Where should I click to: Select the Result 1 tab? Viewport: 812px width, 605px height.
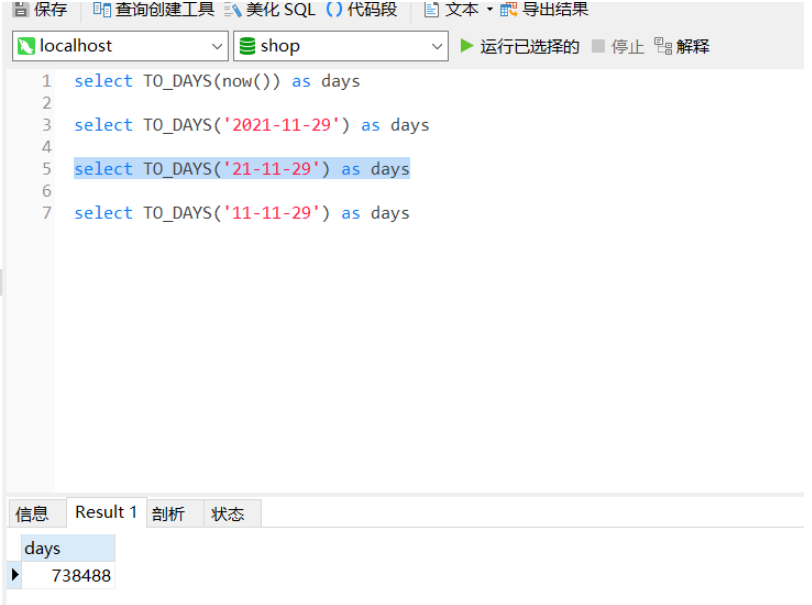[105, 512]
